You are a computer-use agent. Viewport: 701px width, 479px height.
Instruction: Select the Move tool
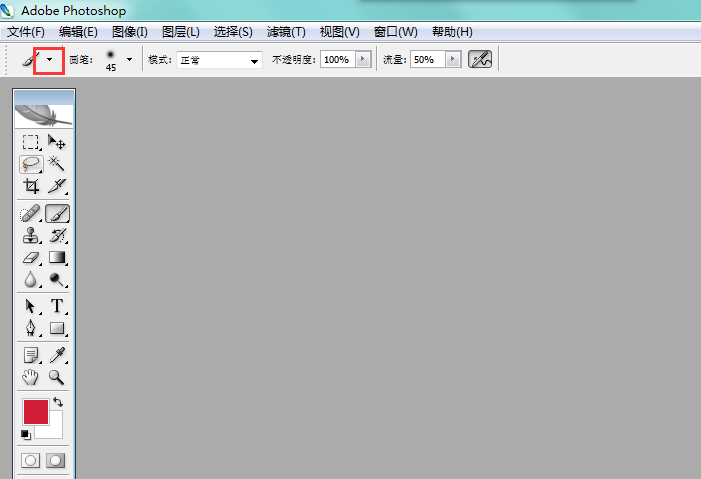pos(57,142)
